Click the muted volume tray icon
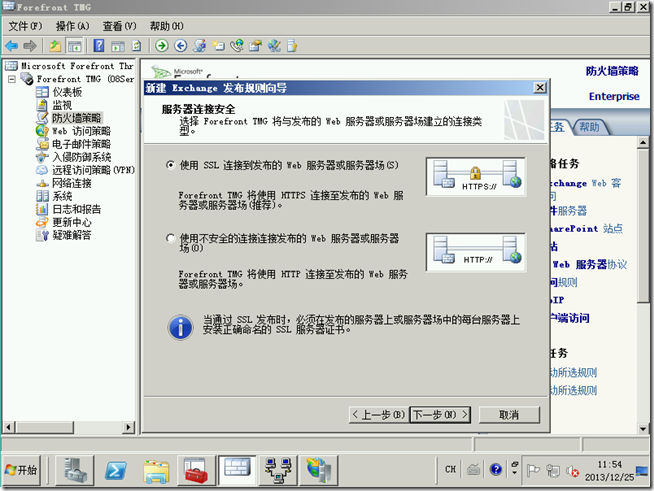The image size is (654, 491). click(x=572, y=471)
